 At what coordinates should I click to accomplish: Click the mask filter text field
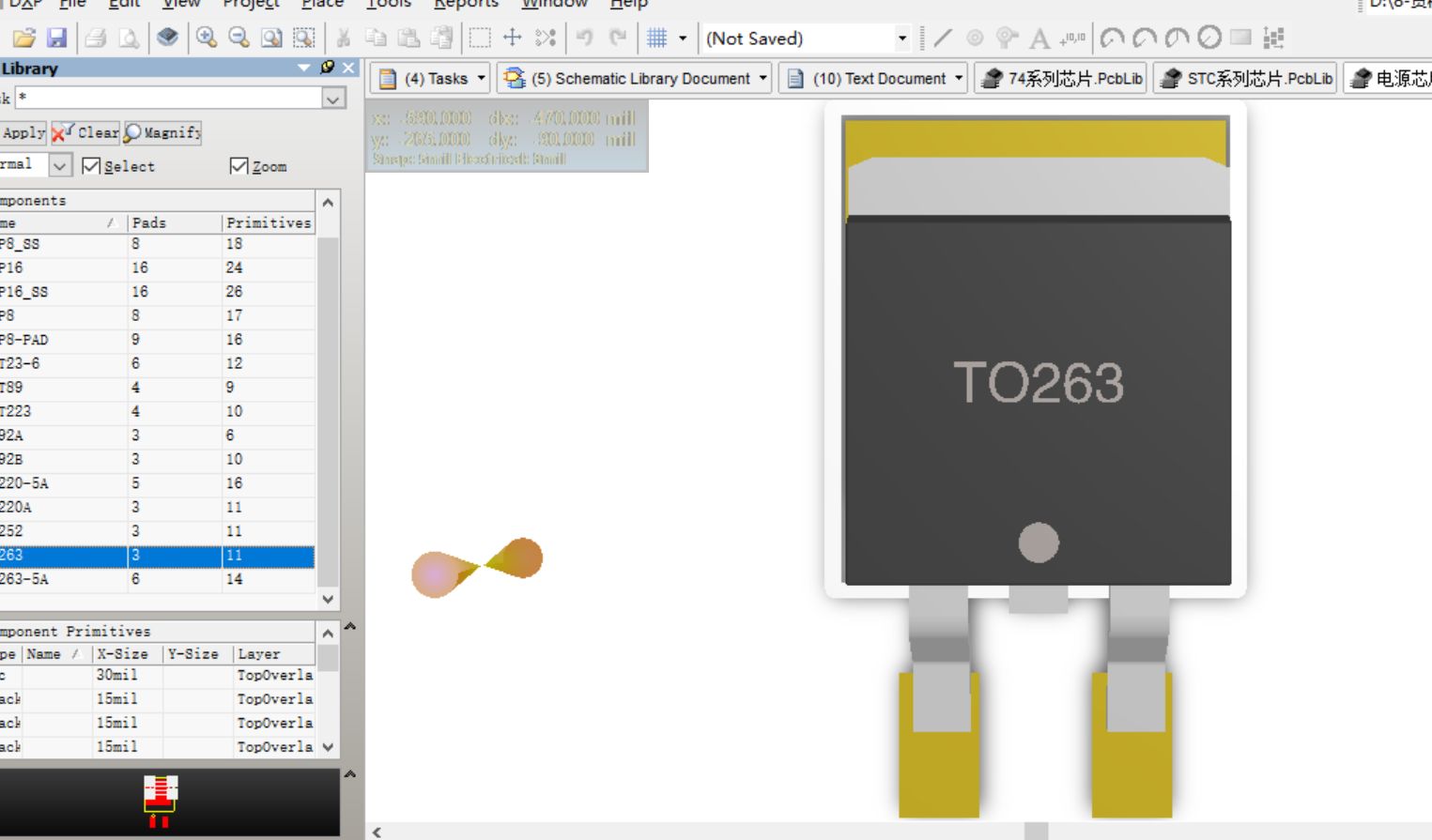click(x=169, y=99)
